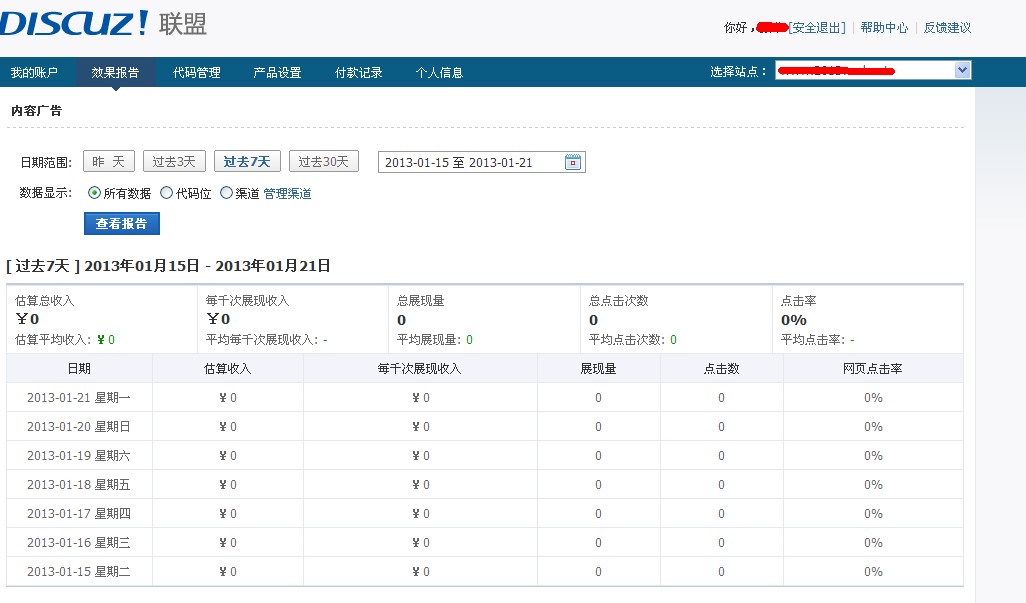Click the 总展现量 summary label
This screenshot has width=1026, height=603.
pos(420,301)
